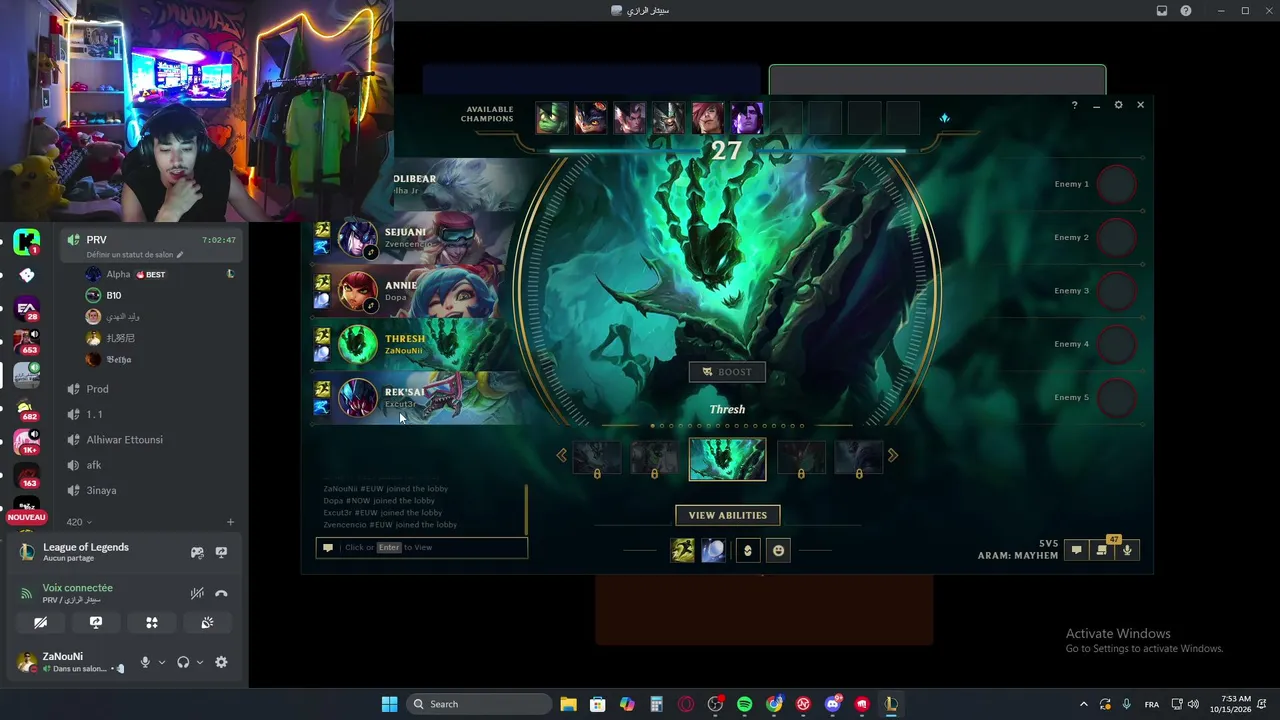Open Discord headphone output options arrow
Viewport: 1280px width, 720px height.
pos(199,662)
